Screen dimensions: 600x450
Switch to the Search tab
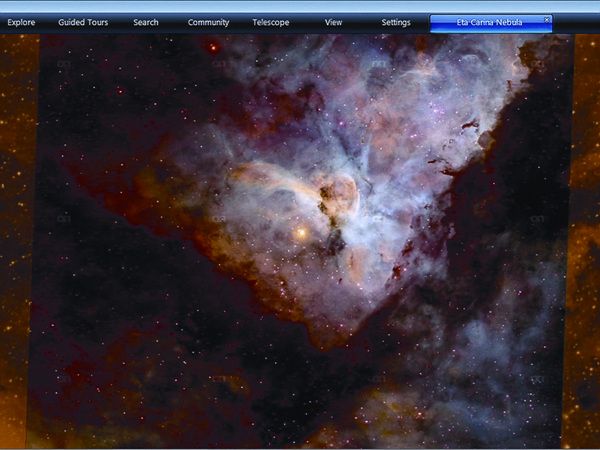[146, 23]
